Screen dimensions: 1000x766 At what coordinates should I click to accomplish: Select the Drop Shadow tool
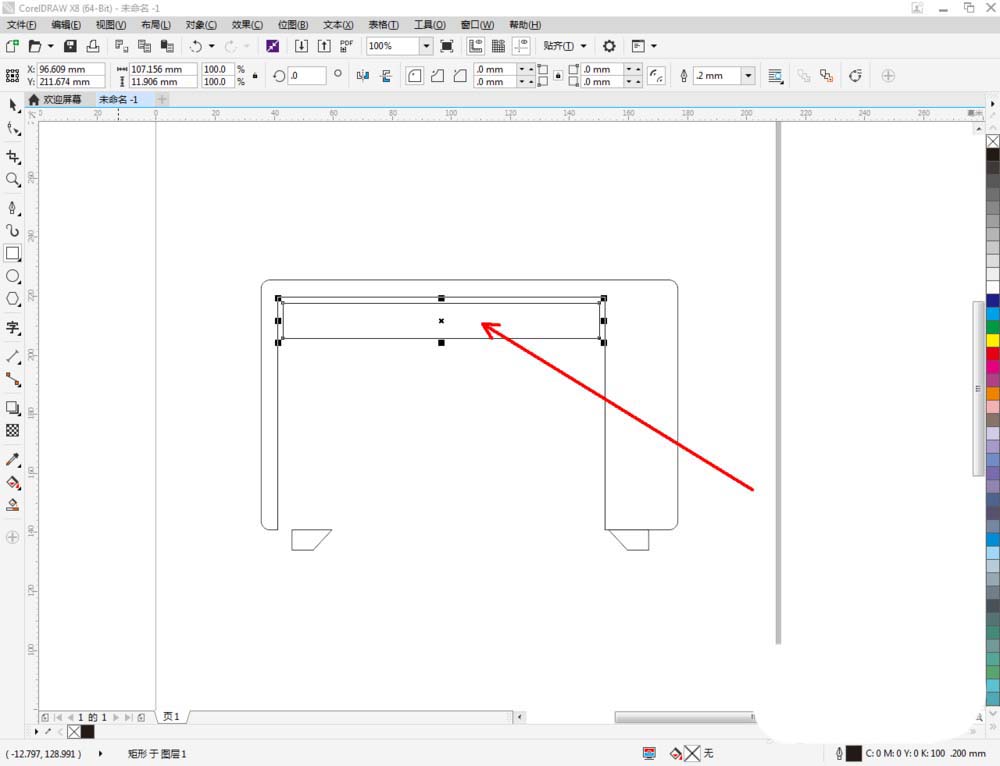(x=13, y=408)
